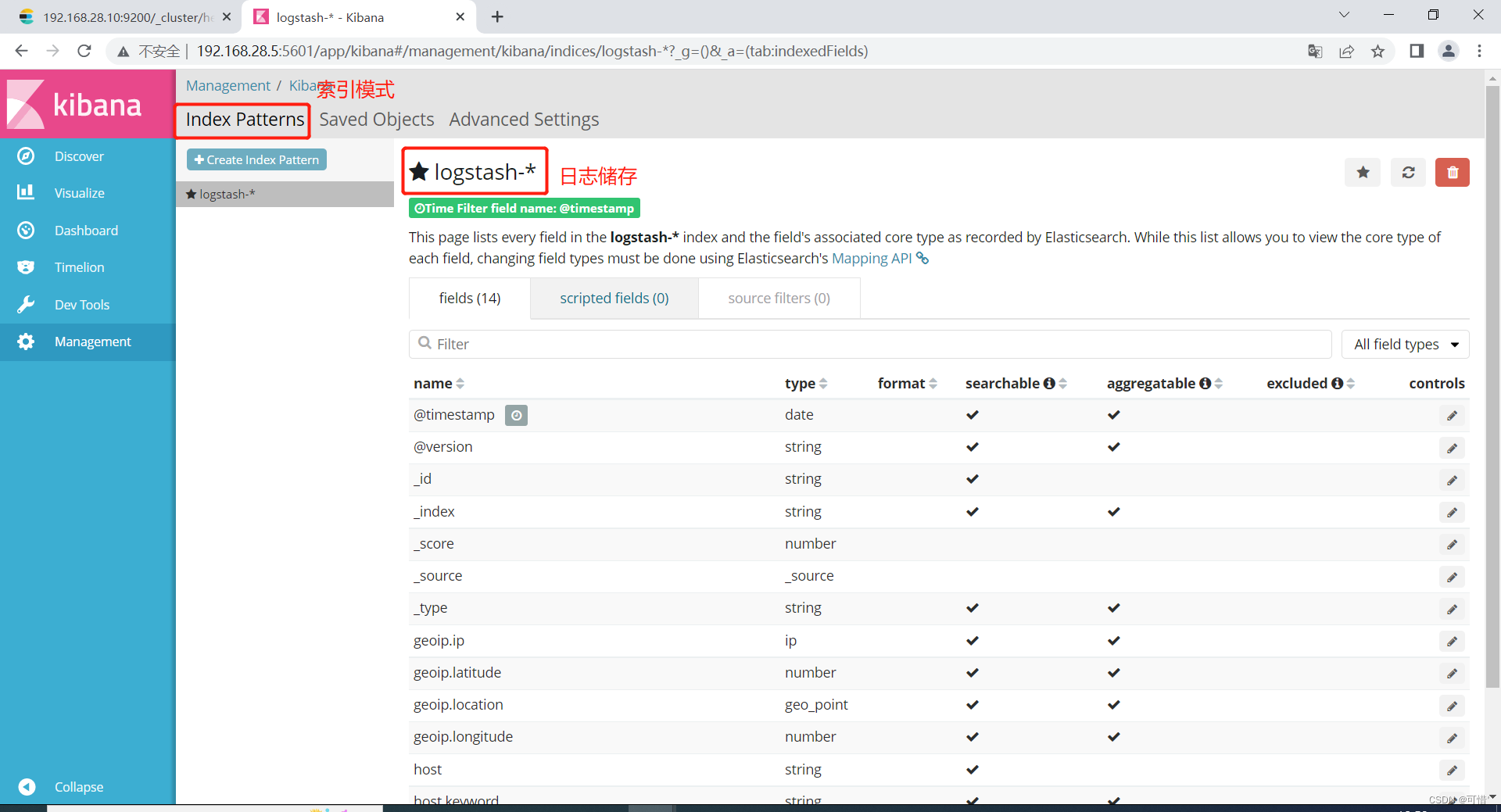Edit the geoip.latitude field pencil
This screenshot has height=812, width=1501.
[x=1452, y=674]
